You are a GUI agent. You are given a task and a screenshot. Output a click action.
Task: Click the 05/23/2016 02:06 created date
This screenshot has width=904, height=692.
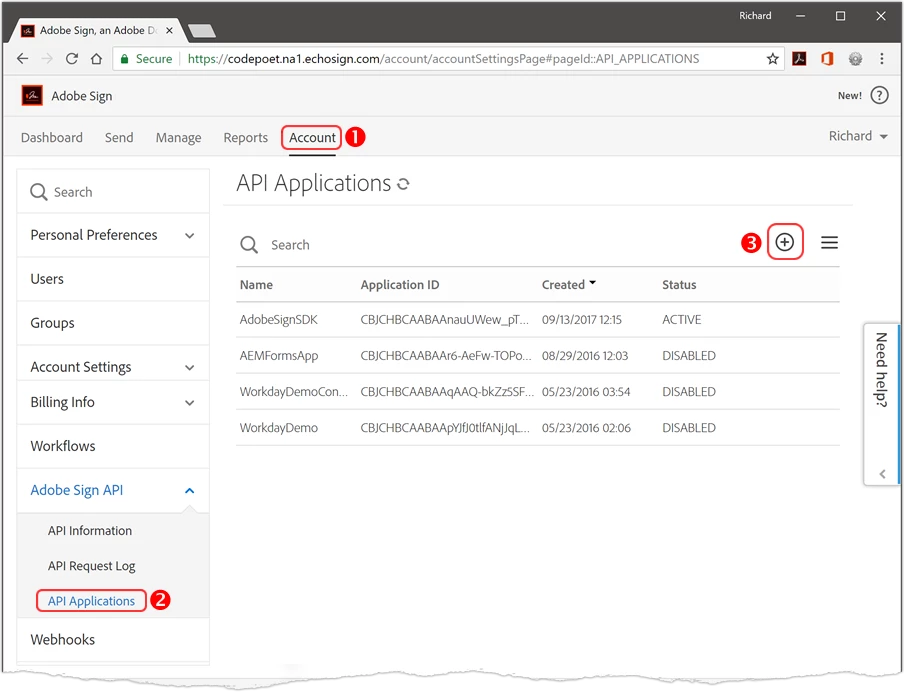point(586,428)
